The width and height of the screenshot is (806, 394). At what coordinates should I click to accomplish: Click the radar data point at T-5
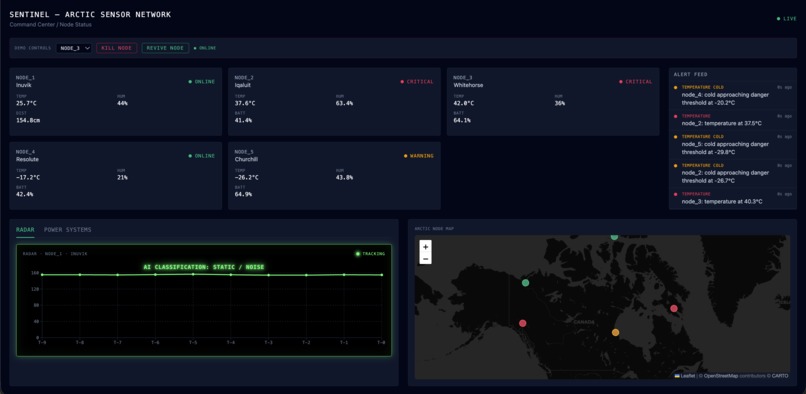click(193, 274)
